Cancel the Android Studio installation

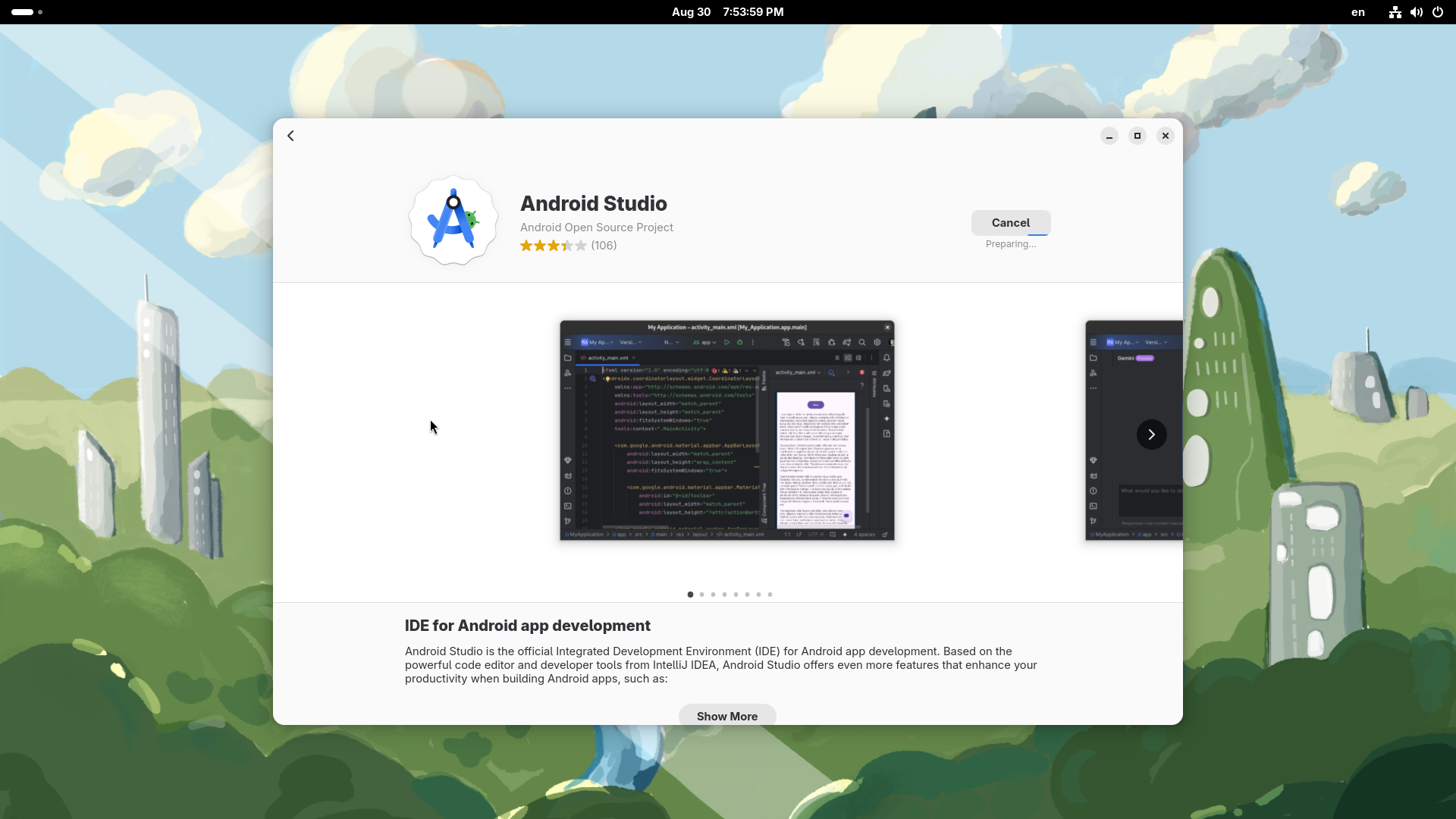[1011, 222]
